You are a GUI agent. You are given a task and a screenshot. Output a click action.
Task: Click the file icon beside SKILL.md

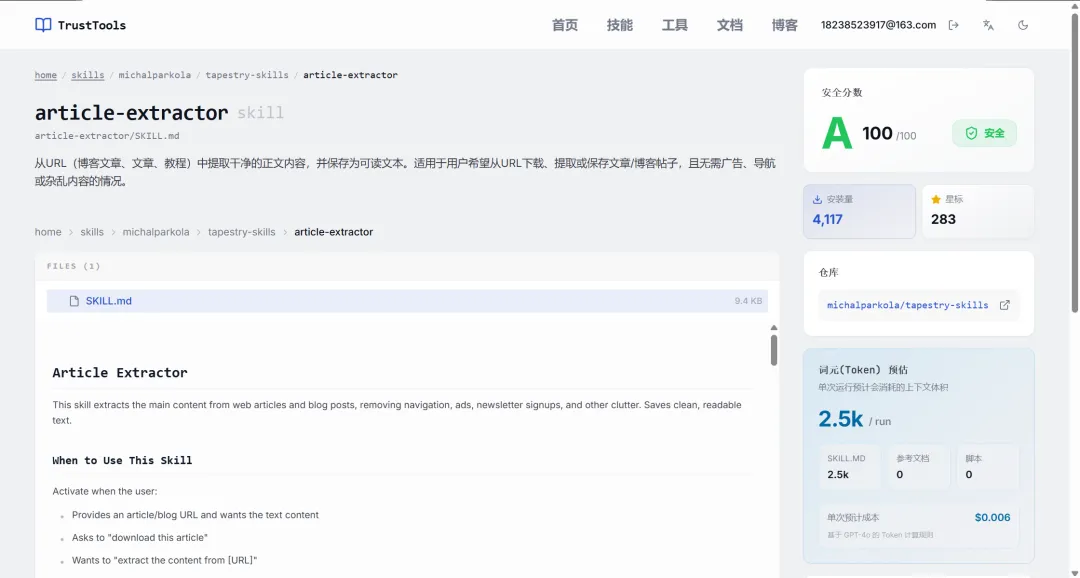[x=74, y=301]
